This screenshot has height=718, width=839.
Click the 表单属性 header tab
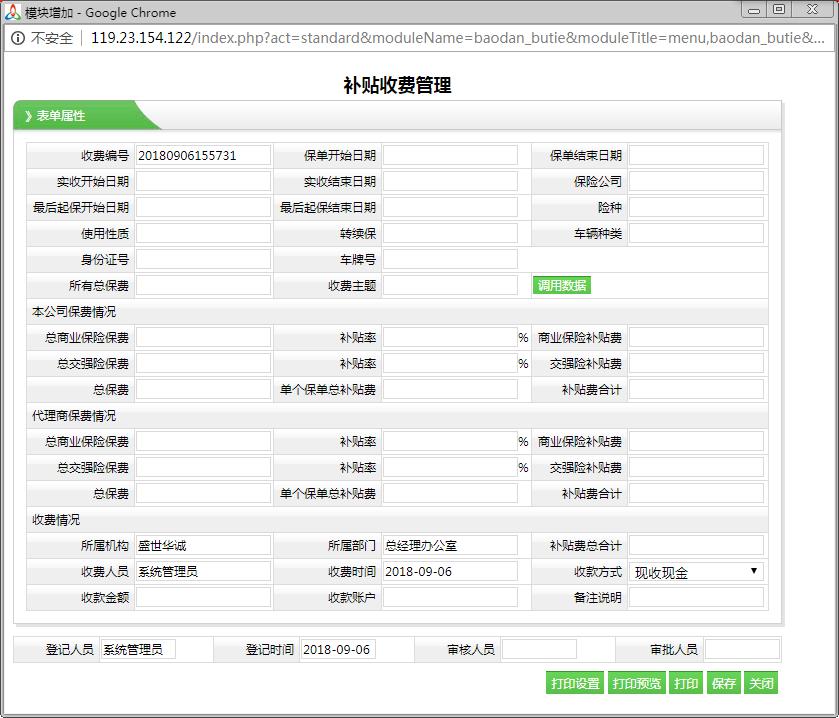[60, 115]
